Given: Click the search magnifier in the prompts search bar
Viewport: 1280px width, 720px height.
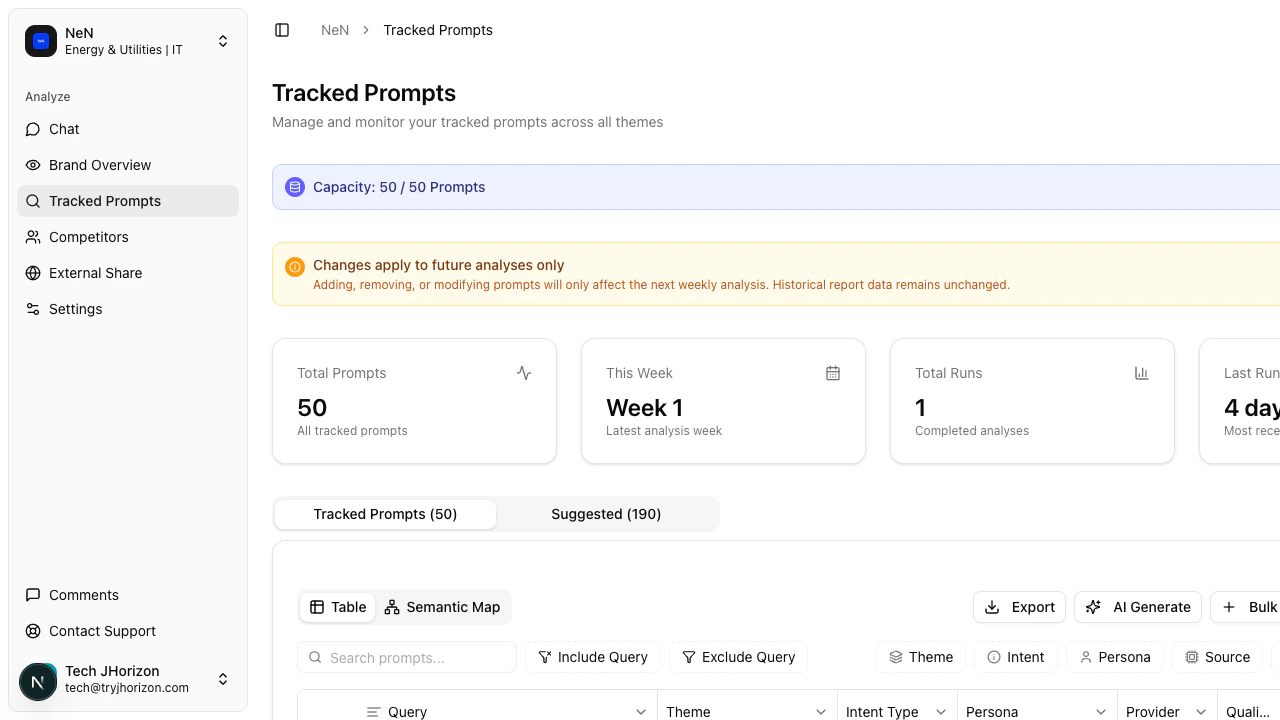Looking at the screenshot, I should pyautogui.click(x=315, y=657).
